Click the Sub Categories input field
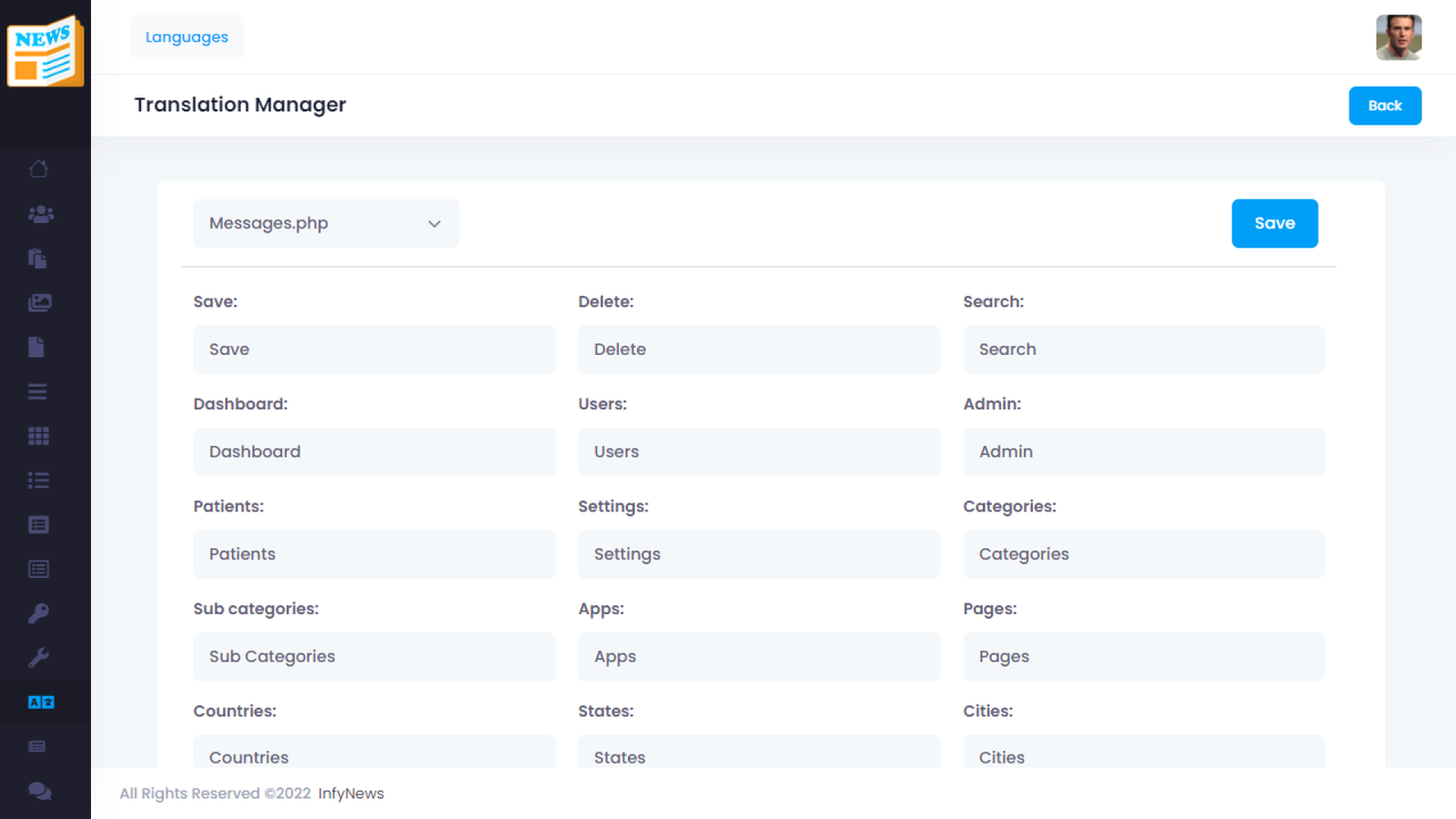This screenshot has width=1456, height=819. tap(374, 657)
